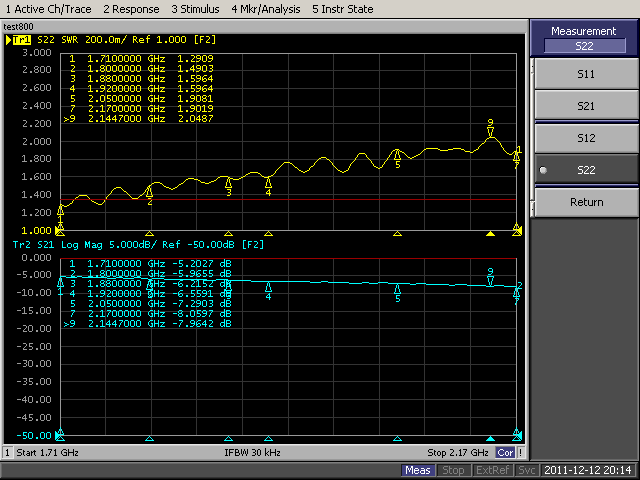Viewport: 640px width, 480px height.
Task: Click the ExtRef status indicator
Action: coord(492,470)
